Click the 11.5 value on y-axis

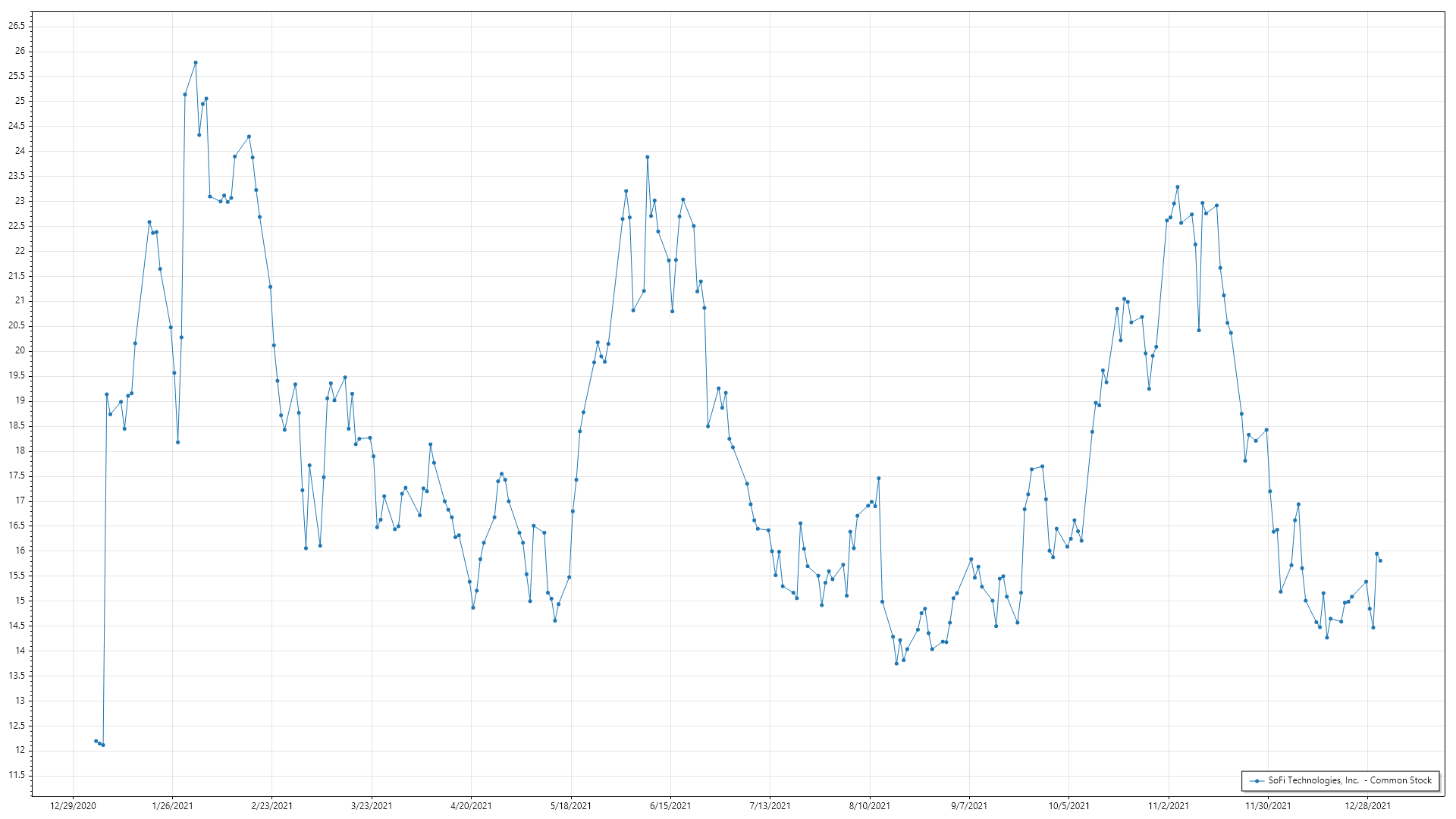pyautogui.click(x=17, y=775)
